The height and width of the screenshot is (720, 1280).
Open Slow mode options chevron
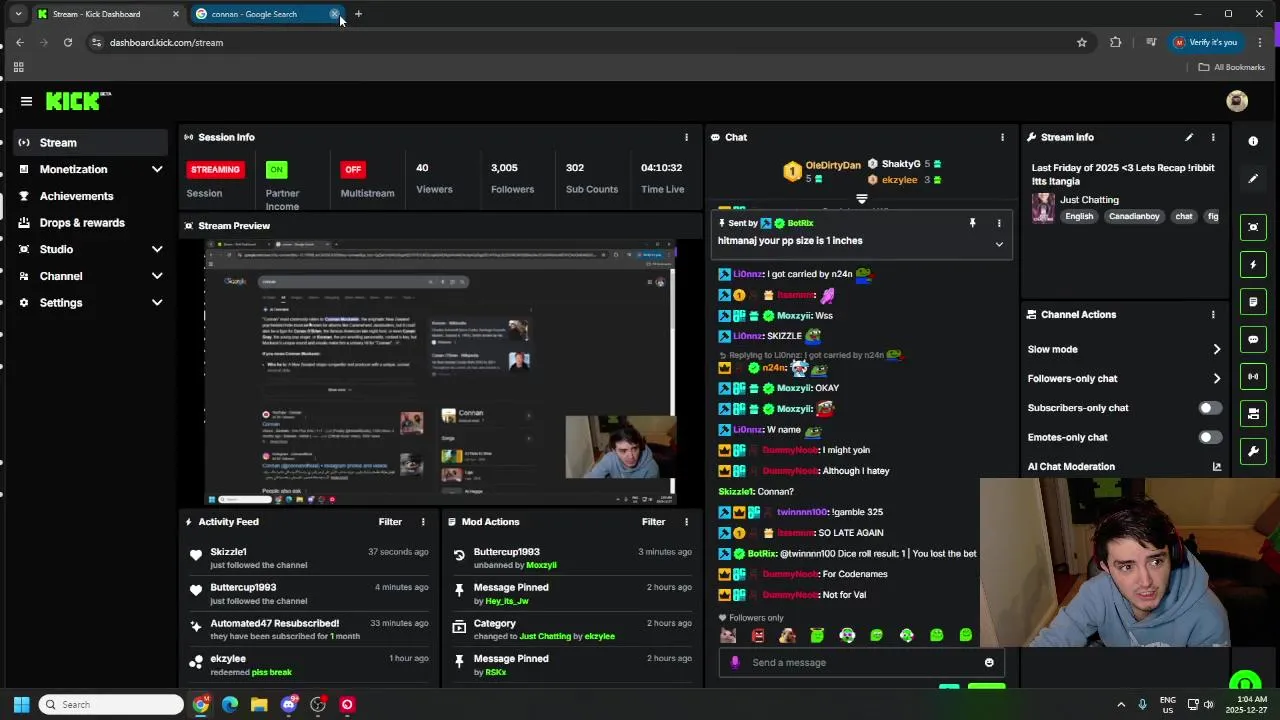coord(1216,349)
